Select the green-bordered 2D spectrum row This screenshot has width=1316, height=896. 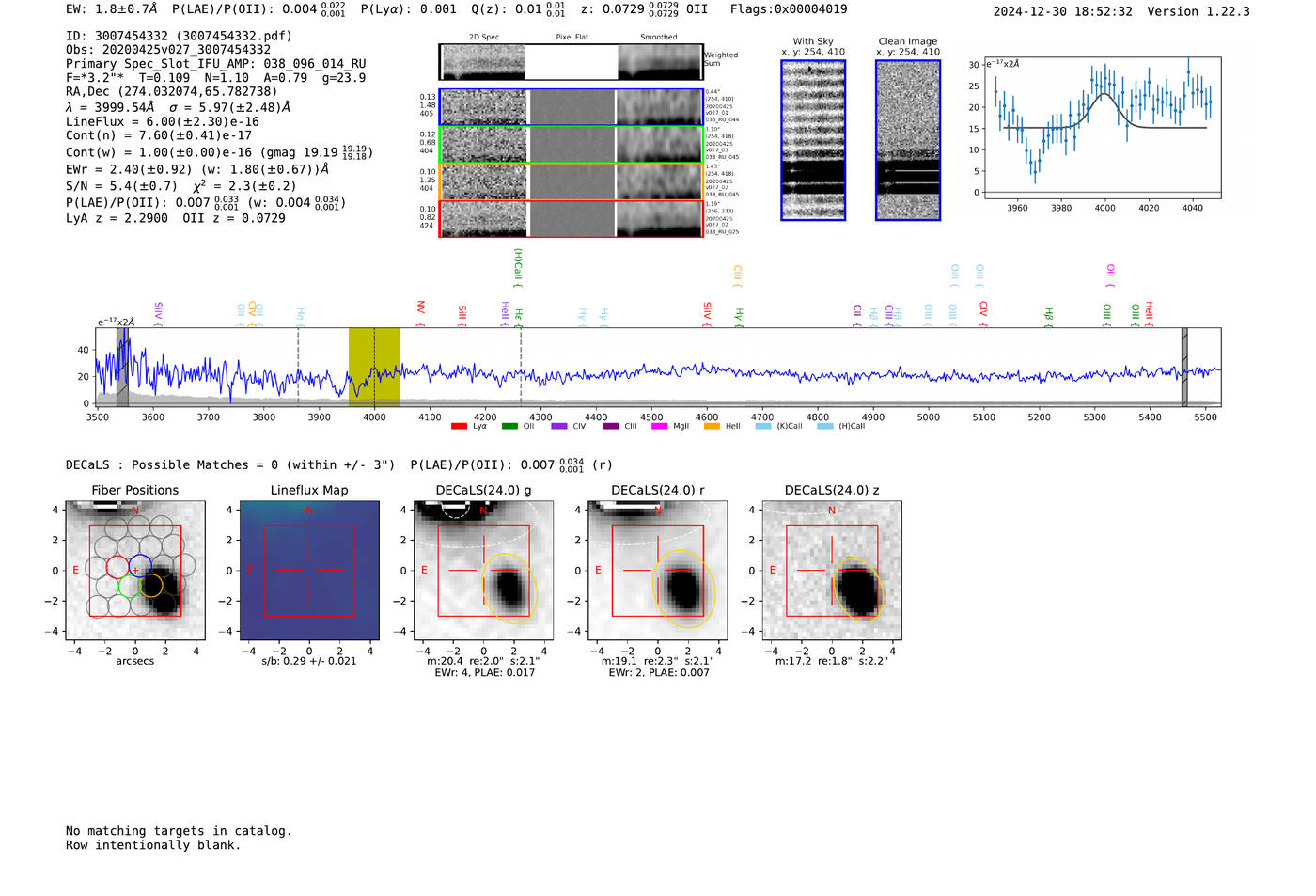pyautogui.click(x=572, y=145)
